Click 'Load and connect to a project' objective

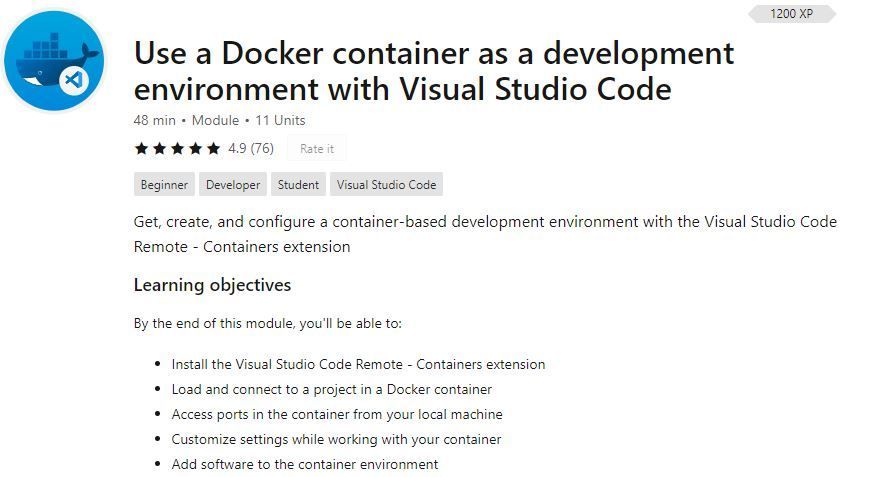[x=331, y=389]
